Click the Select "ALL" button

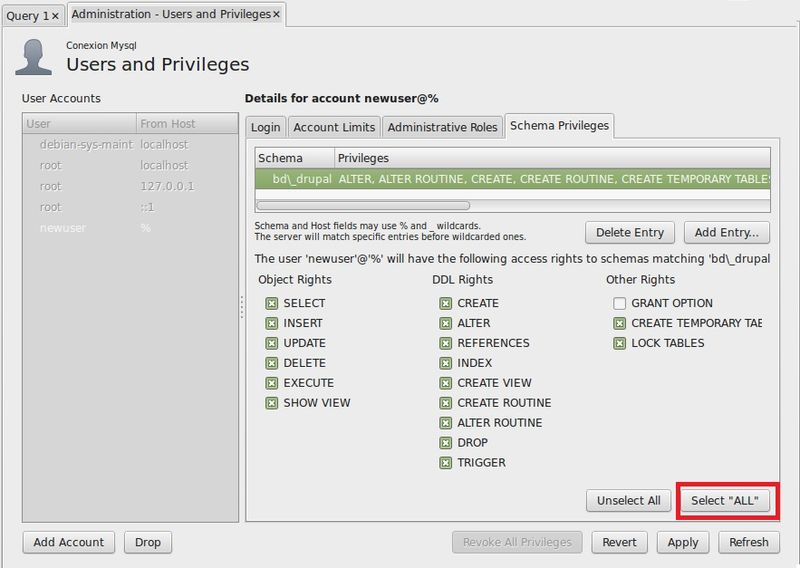click(724, 501)
